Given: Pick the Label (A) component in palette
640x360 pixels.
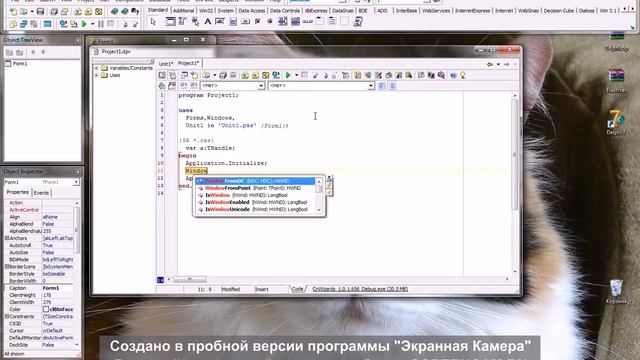Looking at the screenshot, I should [x=208, y=22].
